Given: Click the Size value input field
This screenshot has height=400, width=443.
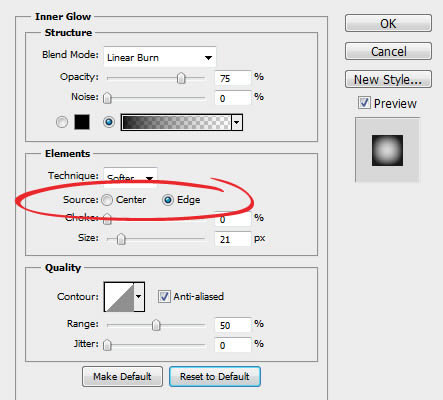Looking at the screenshot, I should [x=233, y=239].
